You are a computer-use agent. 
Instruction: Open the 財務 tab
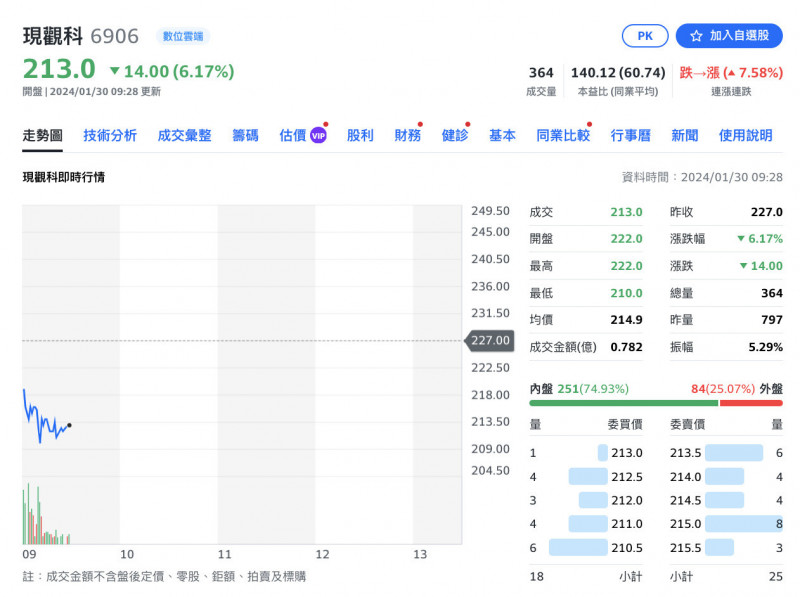(407, 136)
